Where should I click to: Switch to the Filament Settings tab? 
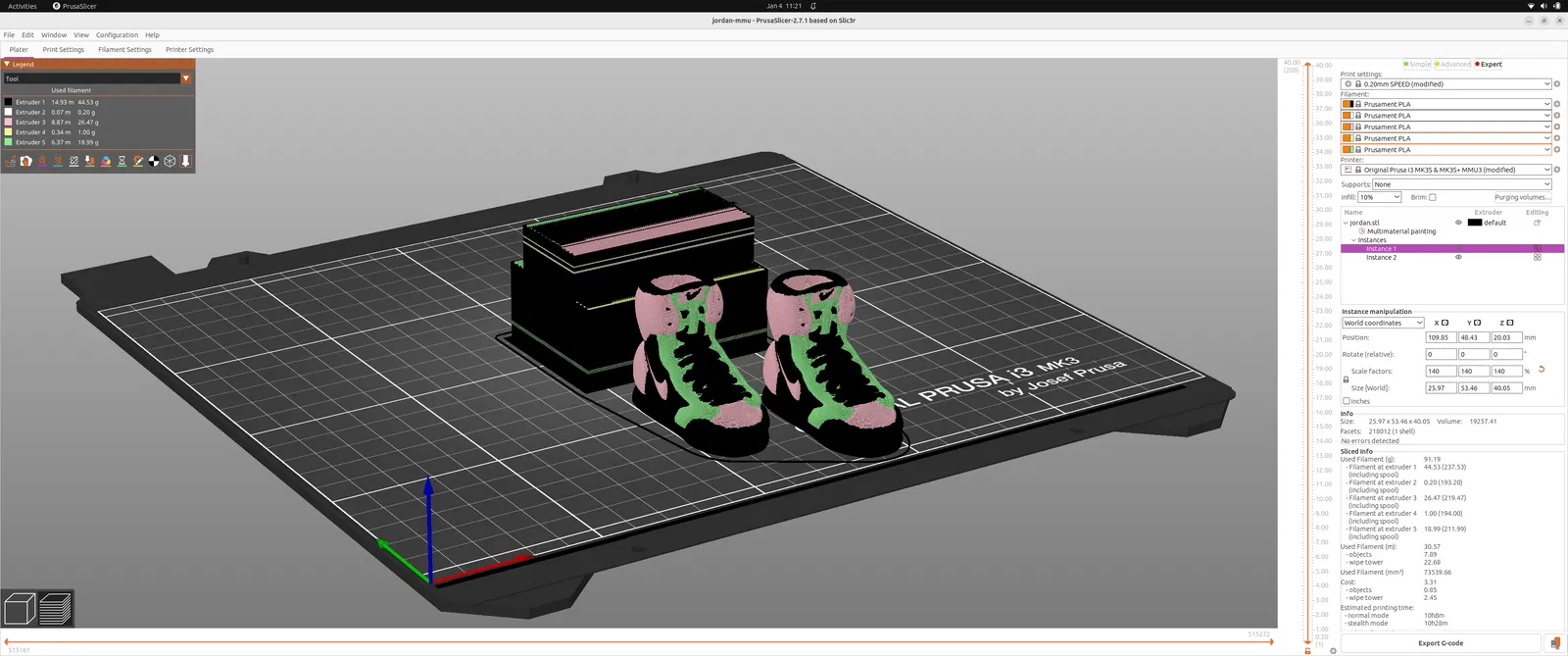124,50
